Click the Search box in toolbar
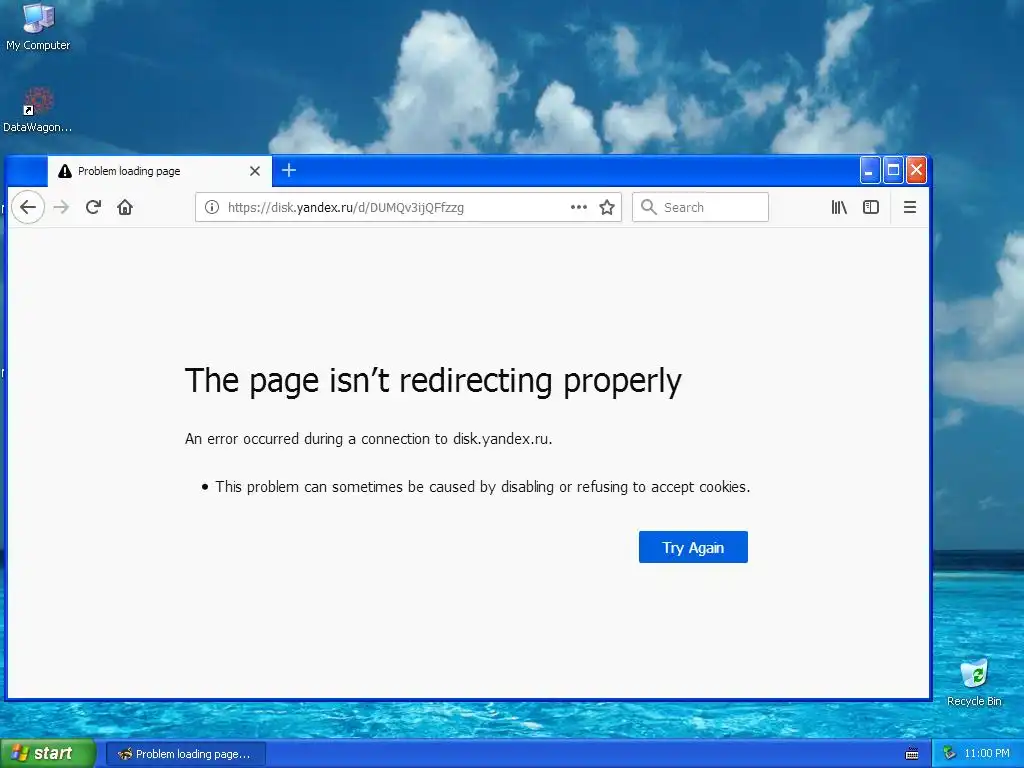The width and height of the screenshot is (1024, 768). click(x=700, y=207)
